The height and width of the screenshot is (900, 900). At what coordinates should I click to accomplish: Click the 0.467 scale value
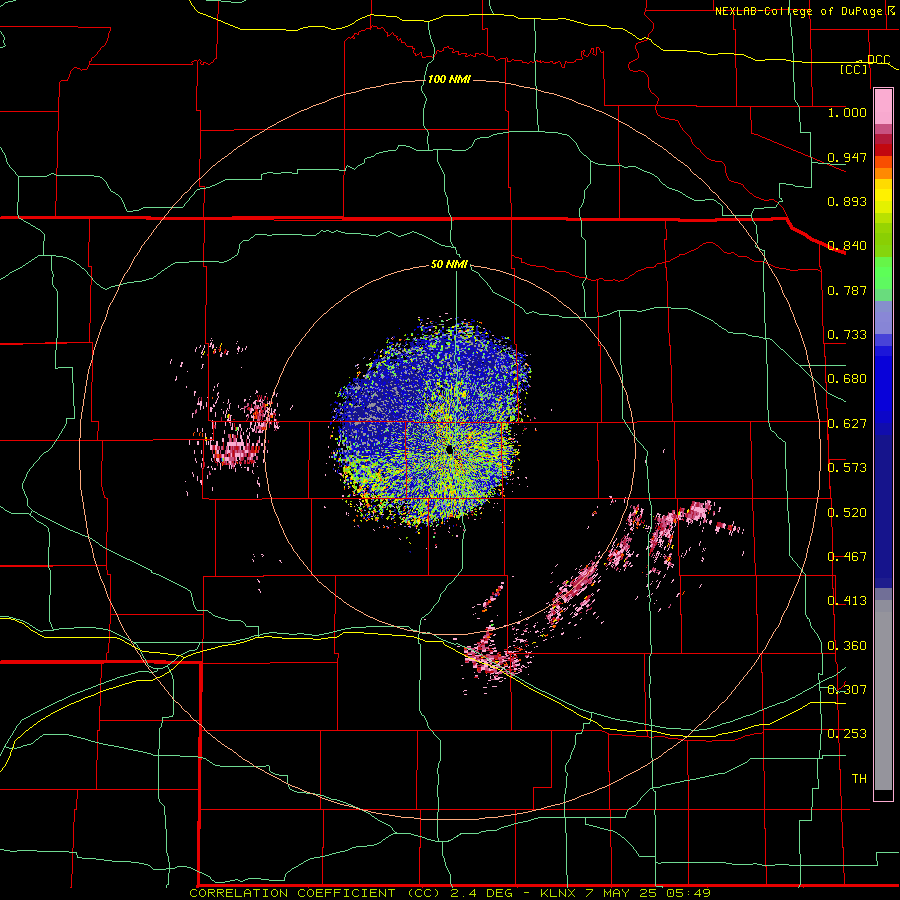pos(847,557)
